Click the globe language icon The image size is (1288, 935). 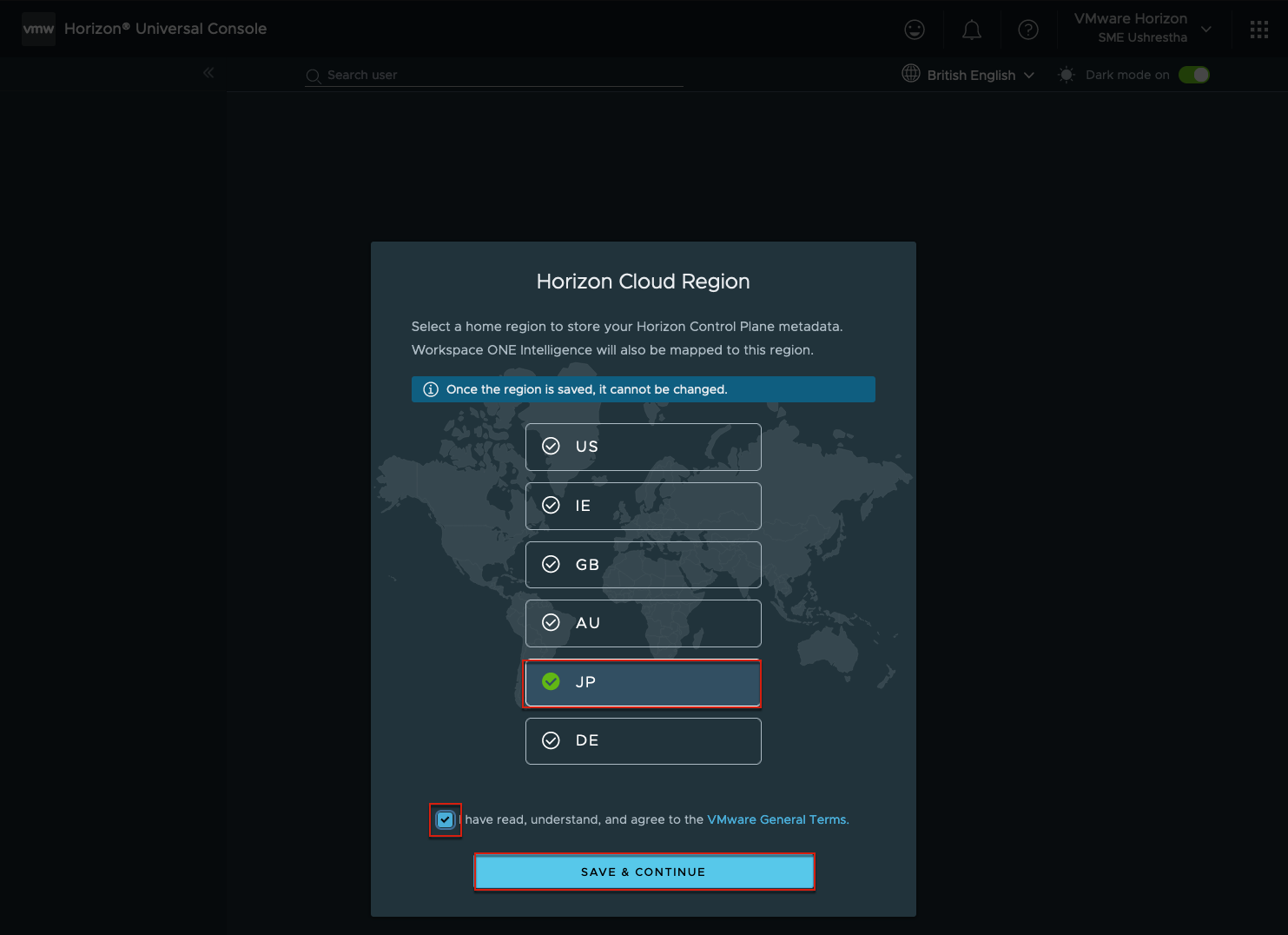click(x=911, y=74)
